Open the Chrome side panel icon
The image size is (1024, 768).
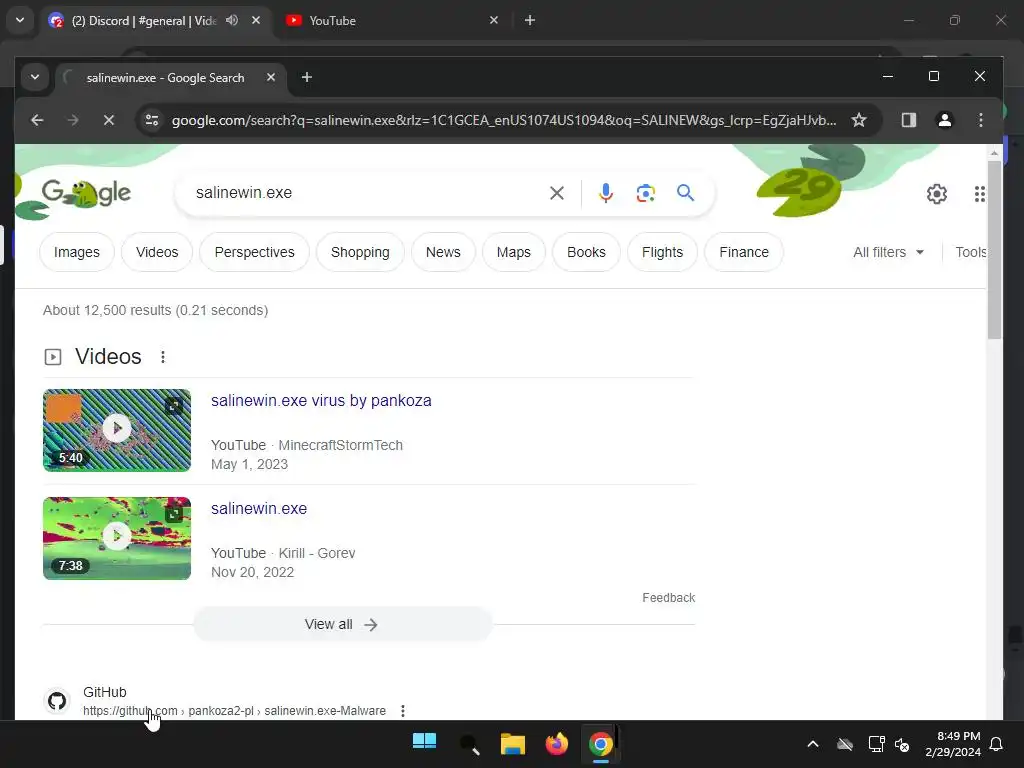click(908, 120)
